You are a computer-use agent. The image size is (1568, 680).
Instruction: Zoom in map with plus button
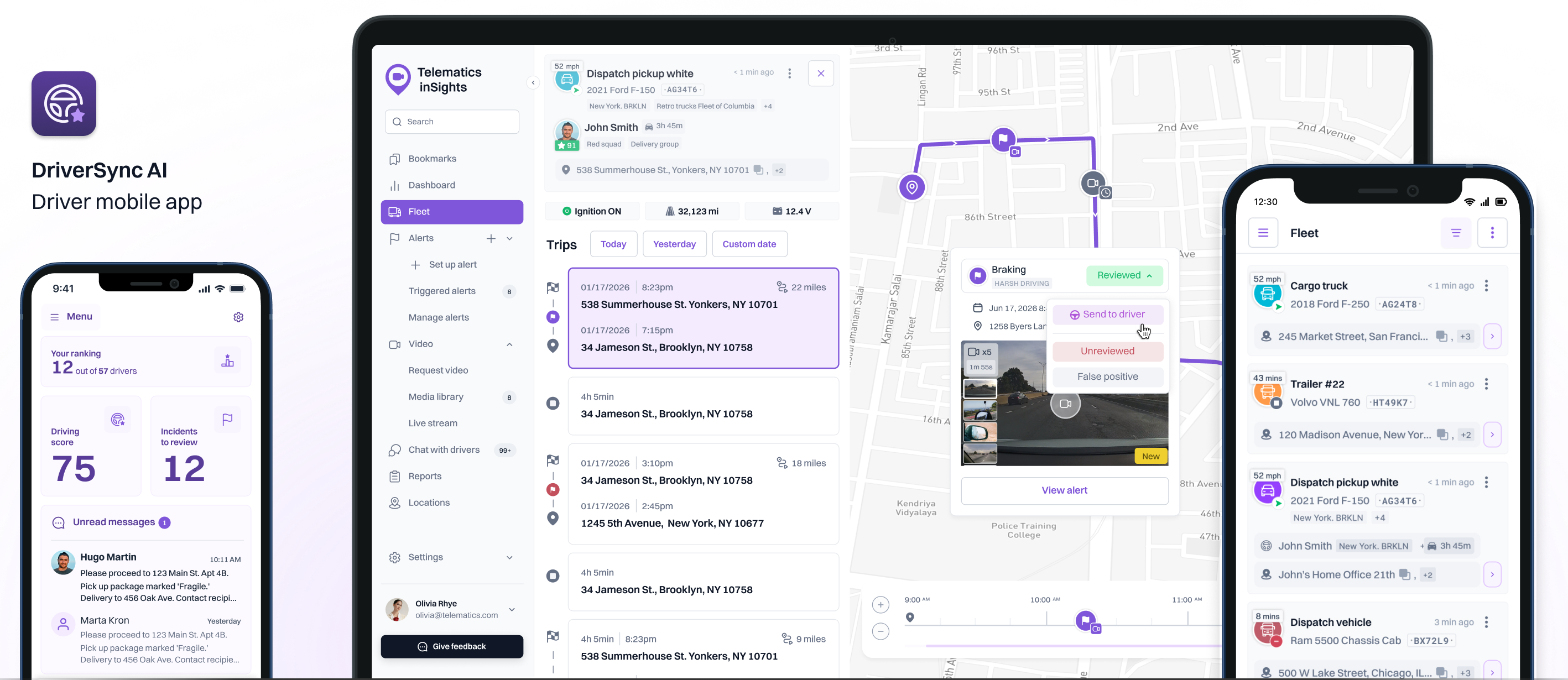[x=880, y=605]
